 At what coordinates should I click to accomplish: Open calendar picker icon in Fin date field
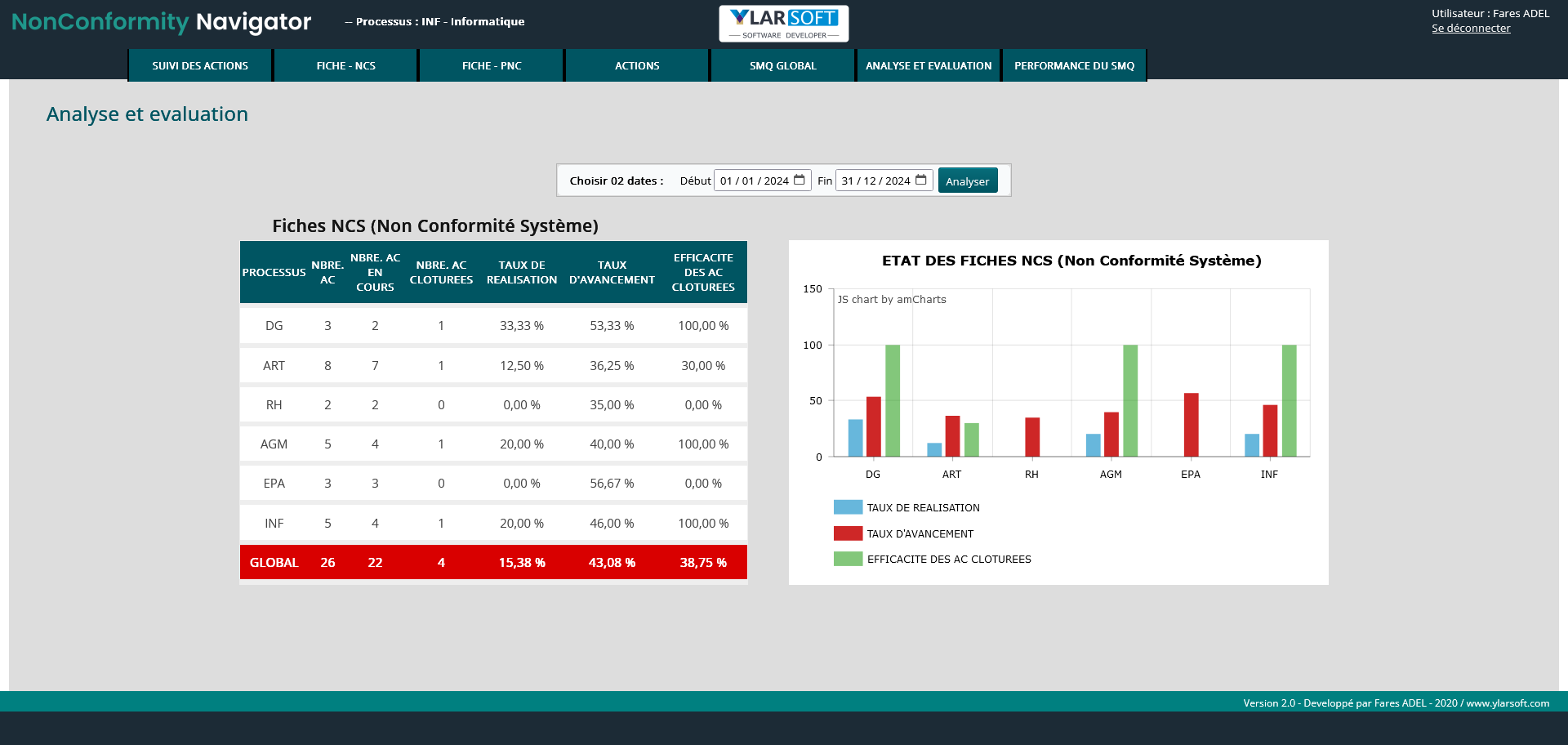(x=921, y=180)
